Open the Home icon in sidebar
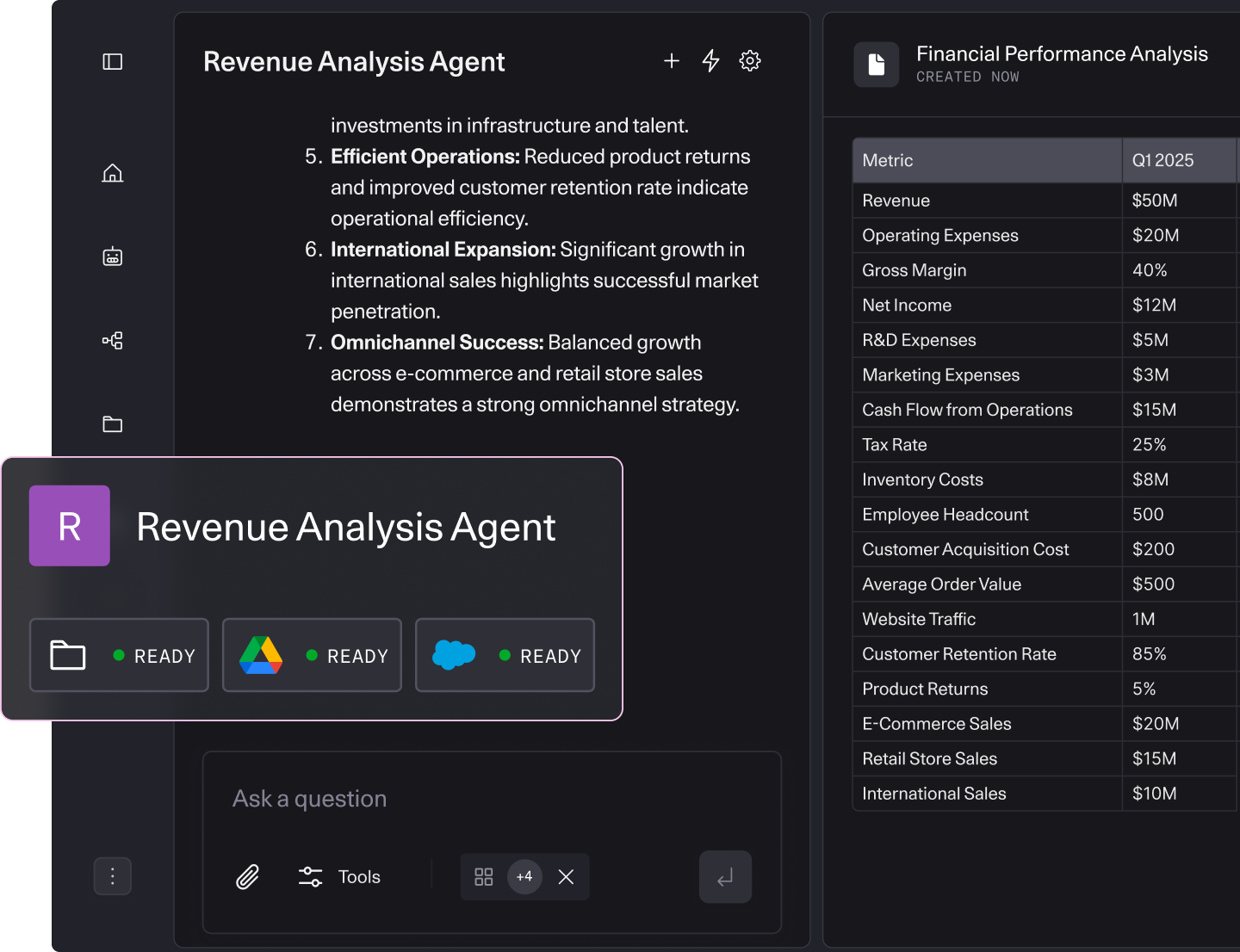Viewport: 1240px width, 952px height. (113, 173)
